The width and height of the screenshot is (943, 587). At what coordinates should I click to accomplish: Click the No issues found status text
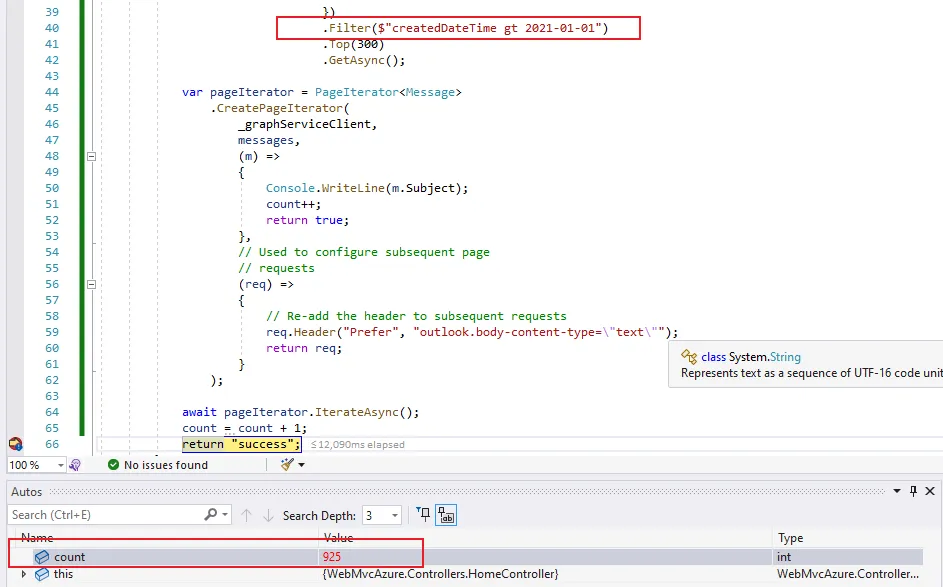point(165,465)
